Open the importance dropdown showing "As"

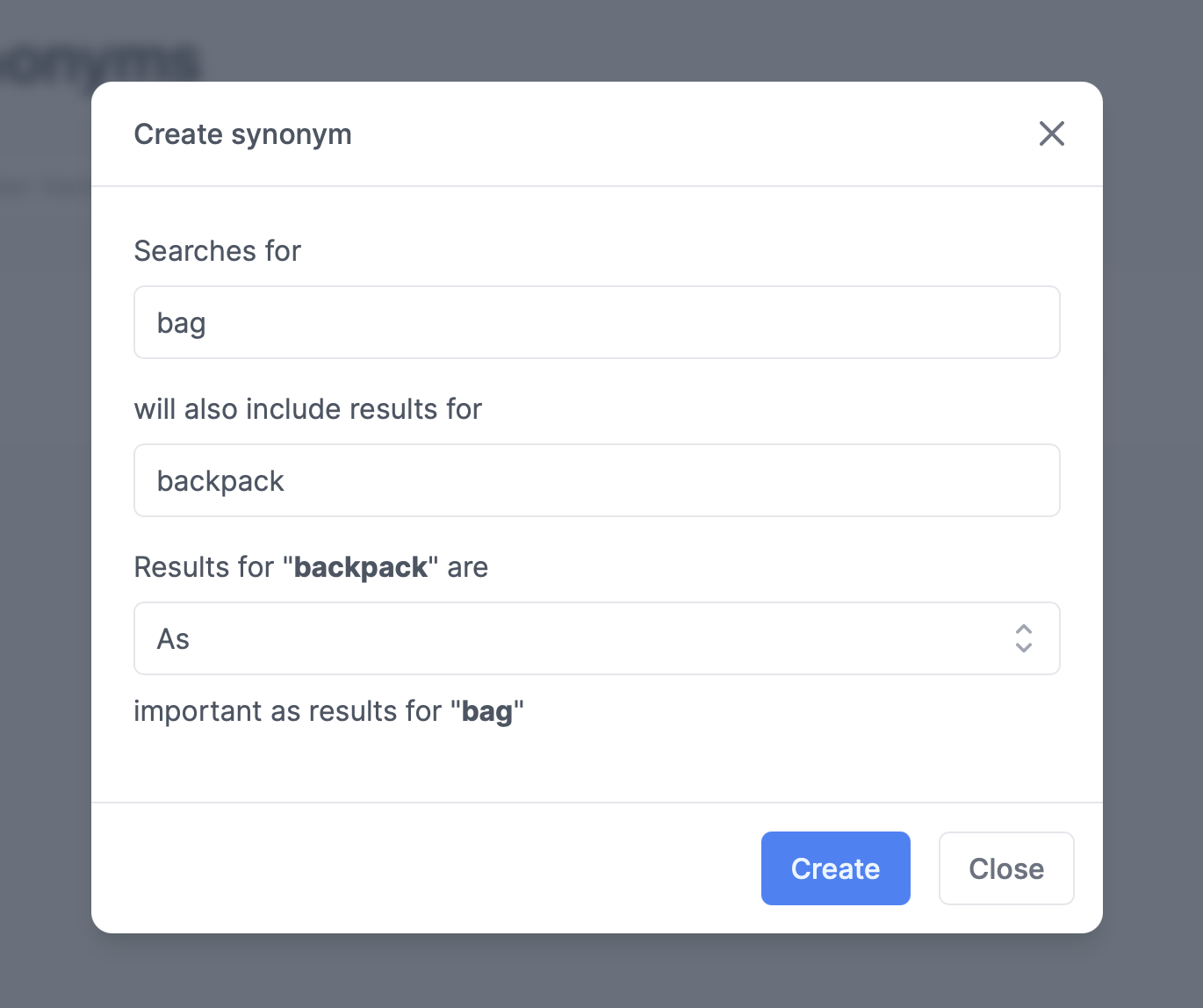597,638
